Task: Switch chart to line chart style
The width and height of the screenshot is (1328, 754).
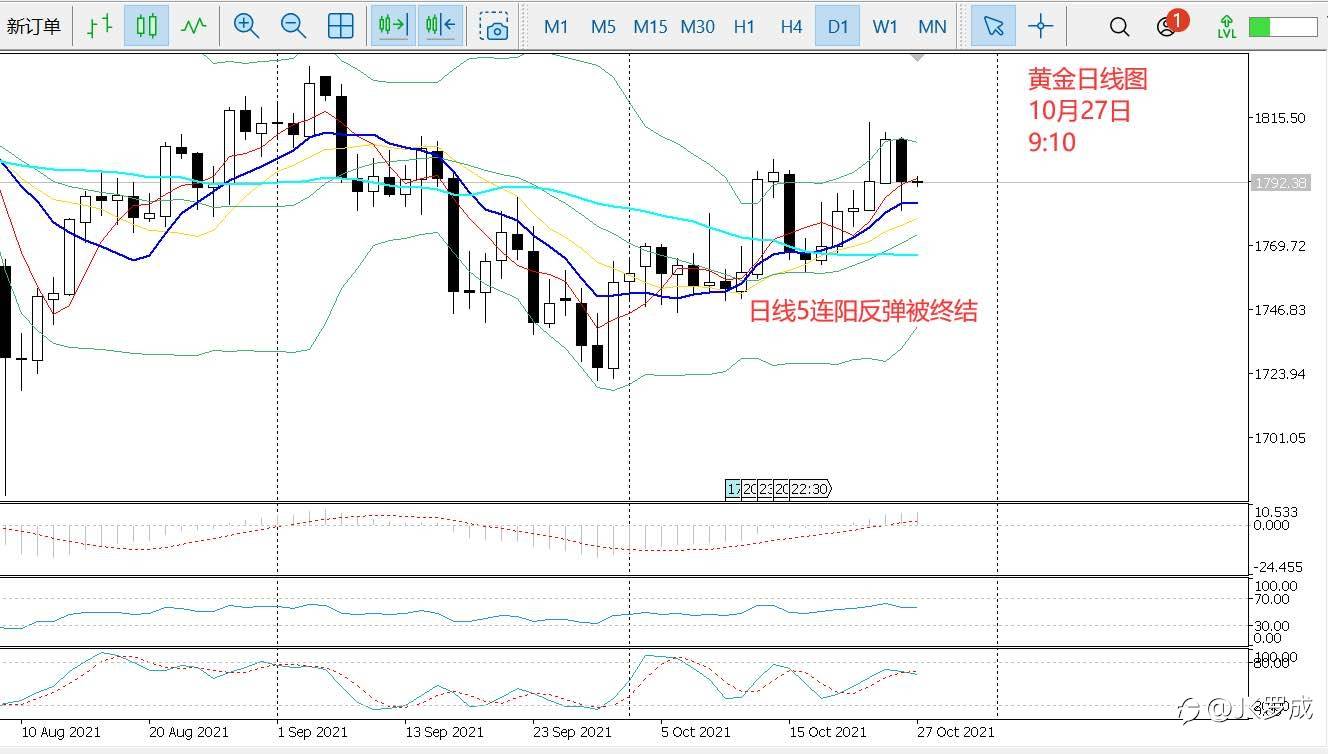Action: click(193, 26)
